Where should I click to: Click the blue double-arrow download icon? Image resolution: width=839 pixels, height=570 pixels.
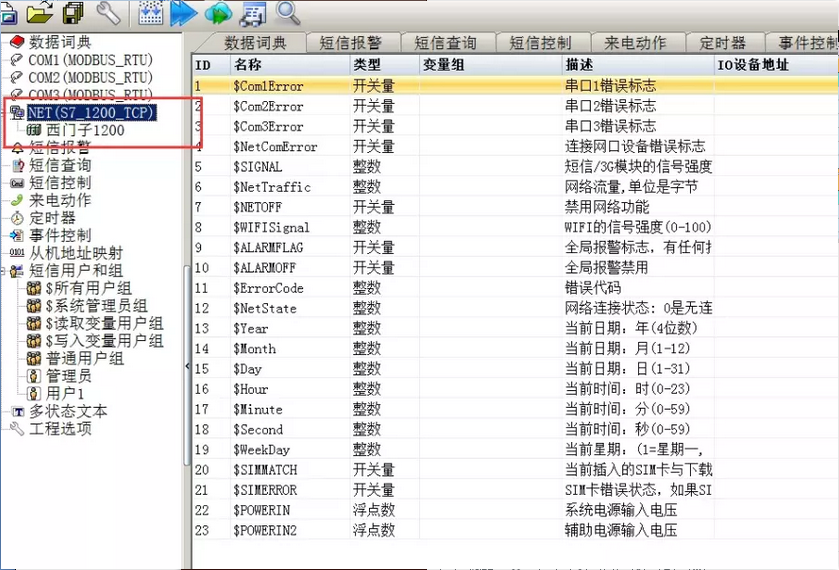point(183,12)
